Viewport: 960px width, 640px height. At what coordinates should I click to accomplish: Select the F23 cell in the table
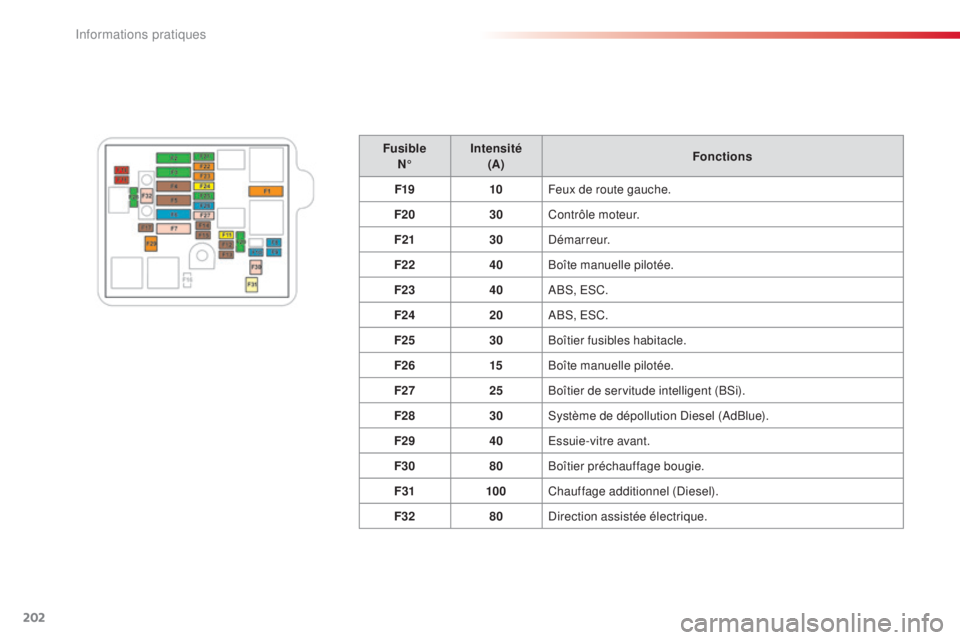click(x=405, y=290)
